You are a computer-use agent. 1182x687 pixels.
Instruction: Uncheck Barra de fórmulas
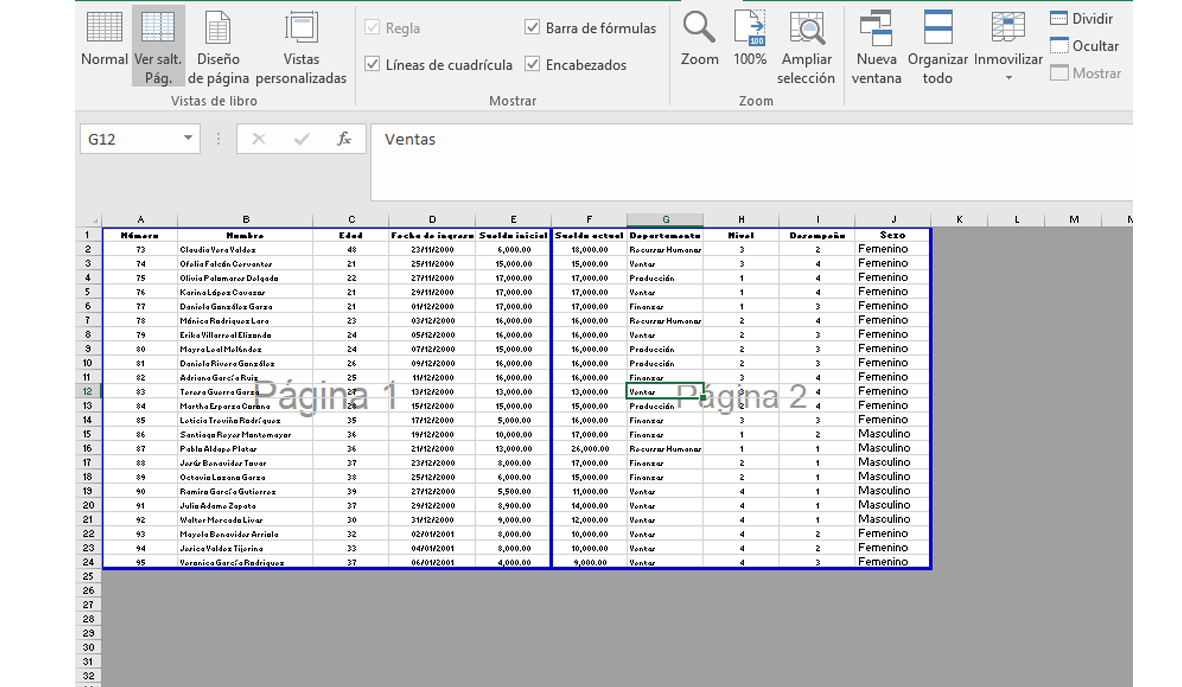(x=532, y=28)
